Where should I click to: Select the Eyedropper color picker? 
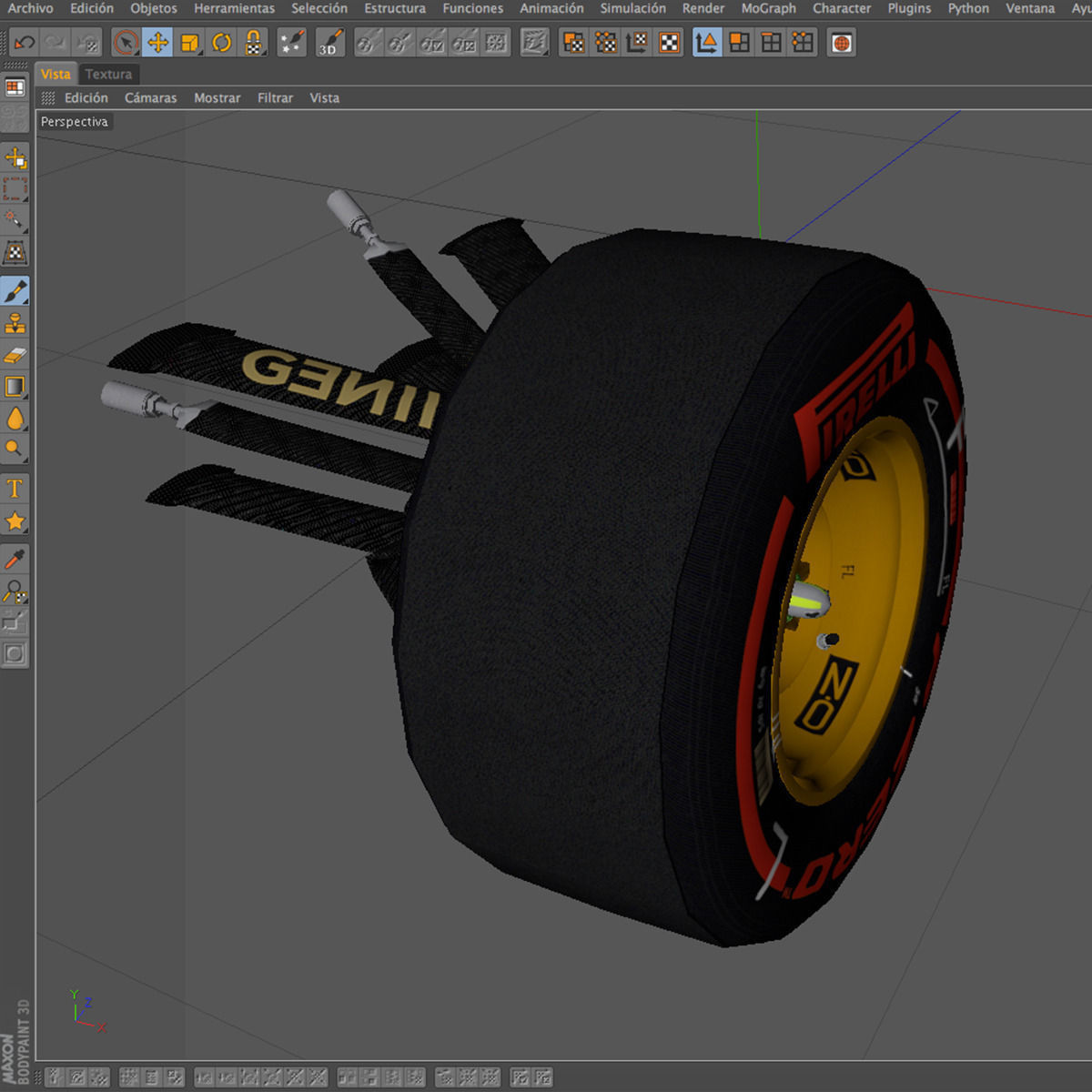[15, 559]
